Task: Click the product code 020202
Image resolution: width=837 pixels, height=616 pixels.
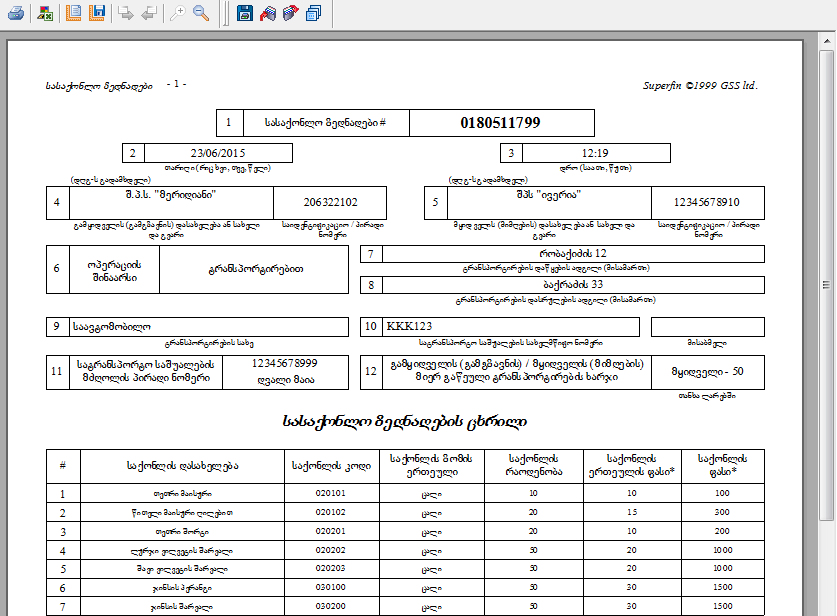Action: [330, 550]
